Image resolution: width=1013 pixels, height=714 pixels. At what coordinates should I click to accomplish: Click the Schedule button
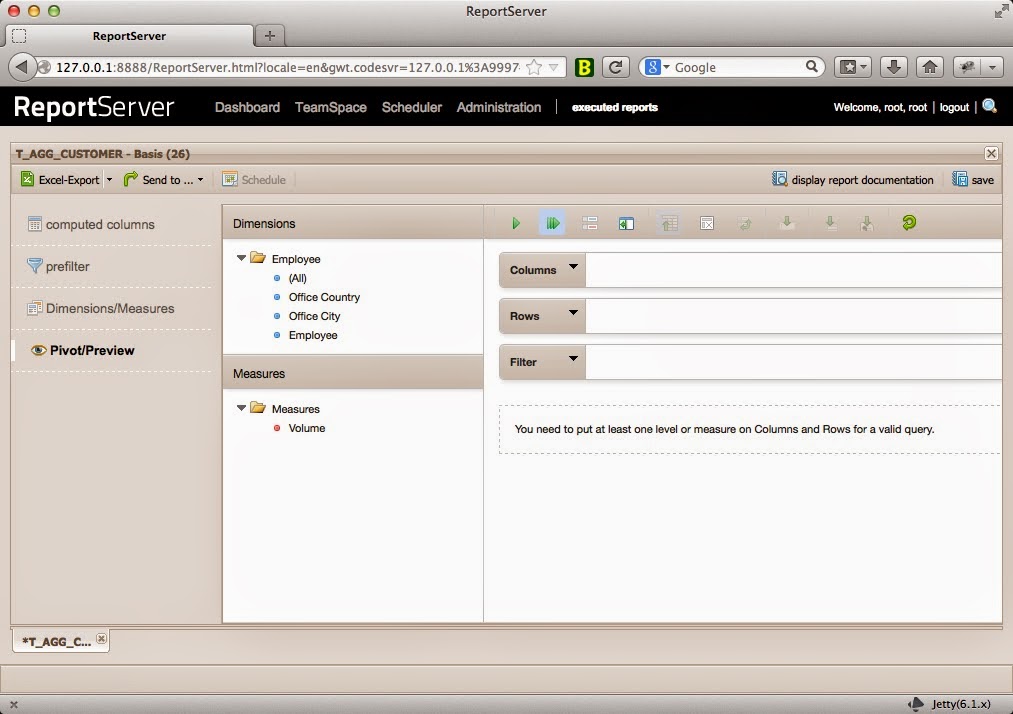click(x=254, y=180)
